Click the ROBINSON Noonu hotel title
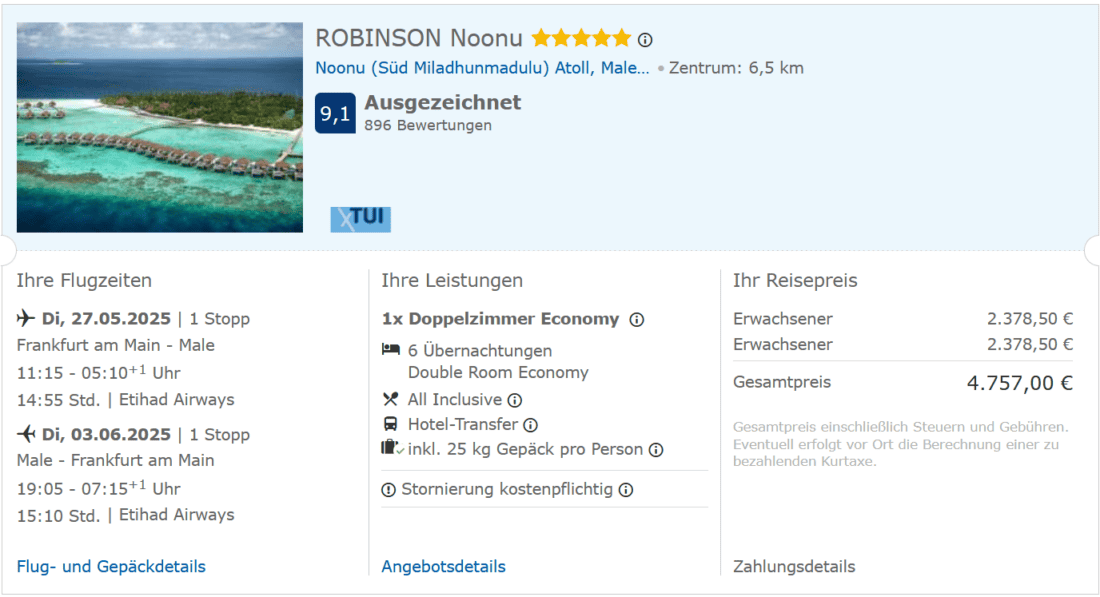Screen dimensions: 1100x597 (419, 39)
